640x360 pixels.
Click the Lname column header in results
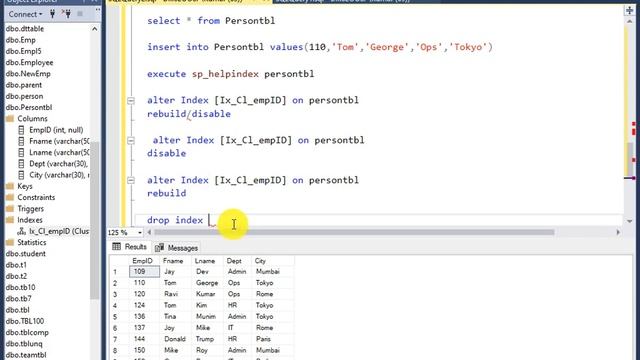tap(207, 261)
